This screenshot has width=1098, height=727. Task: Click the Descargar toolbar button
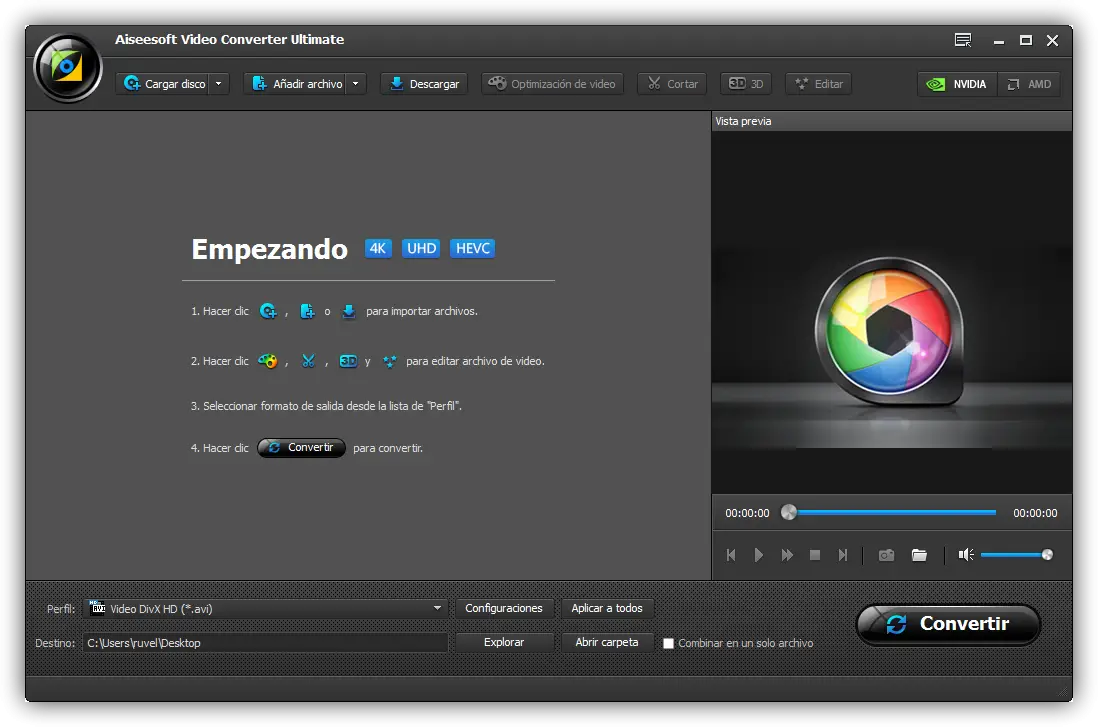(x=424, y=84)
